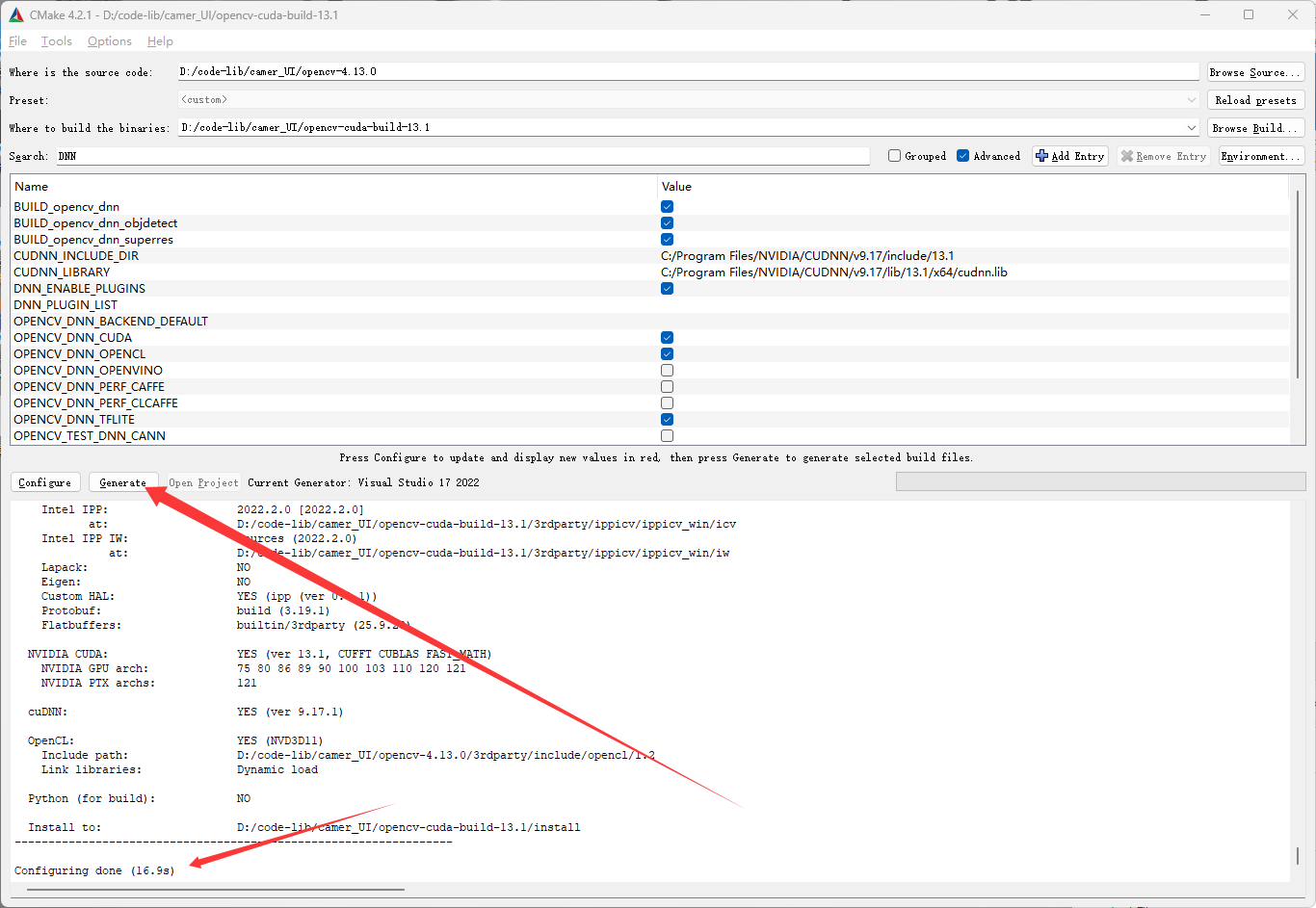Uncheck BUILD_opencv_dnn_objdetect option
Viewport: 1316px width, 908px height.
(667, 223)
